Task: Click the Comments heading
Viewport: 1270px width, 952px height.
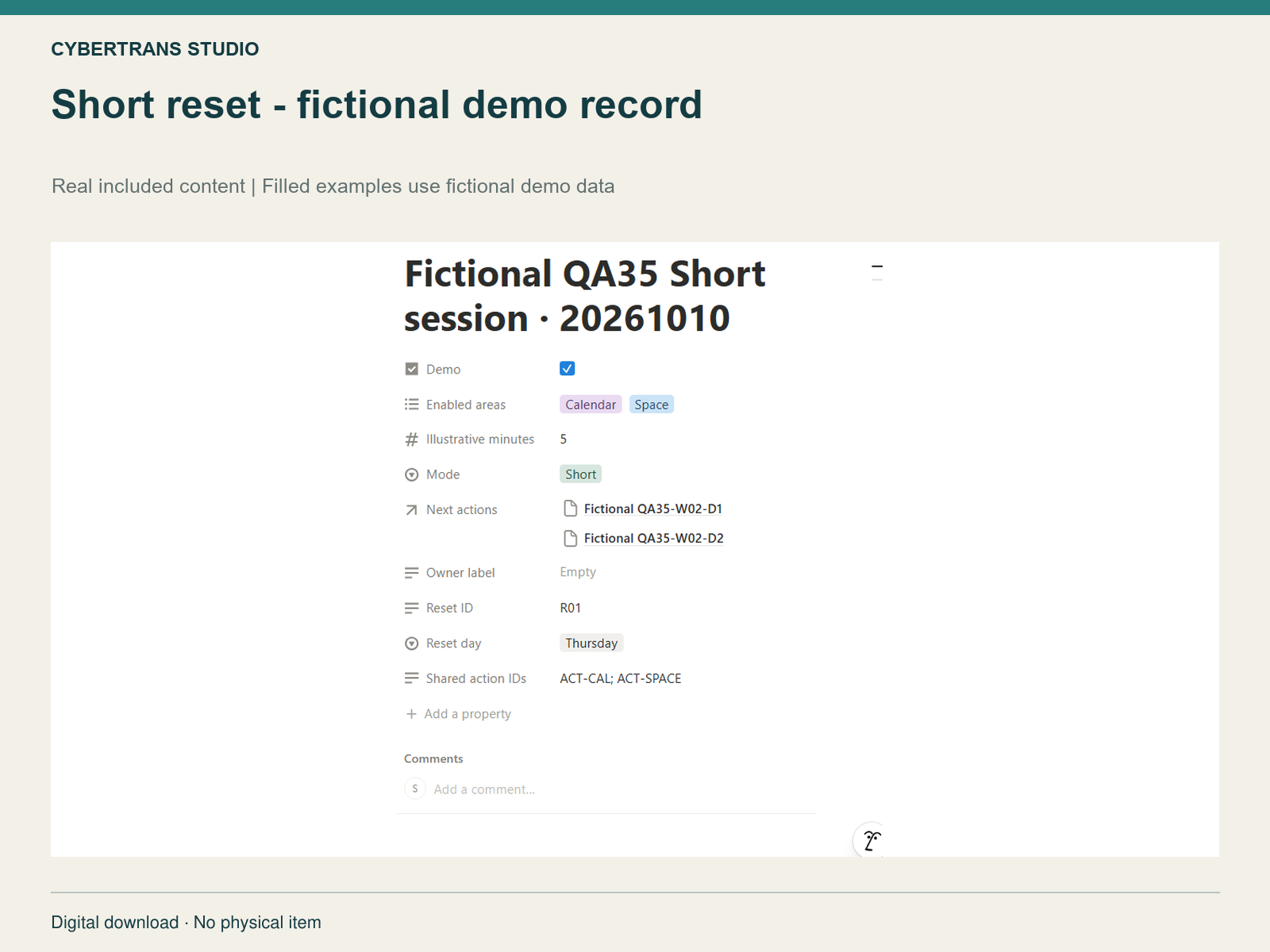Action: pos(433,758)
